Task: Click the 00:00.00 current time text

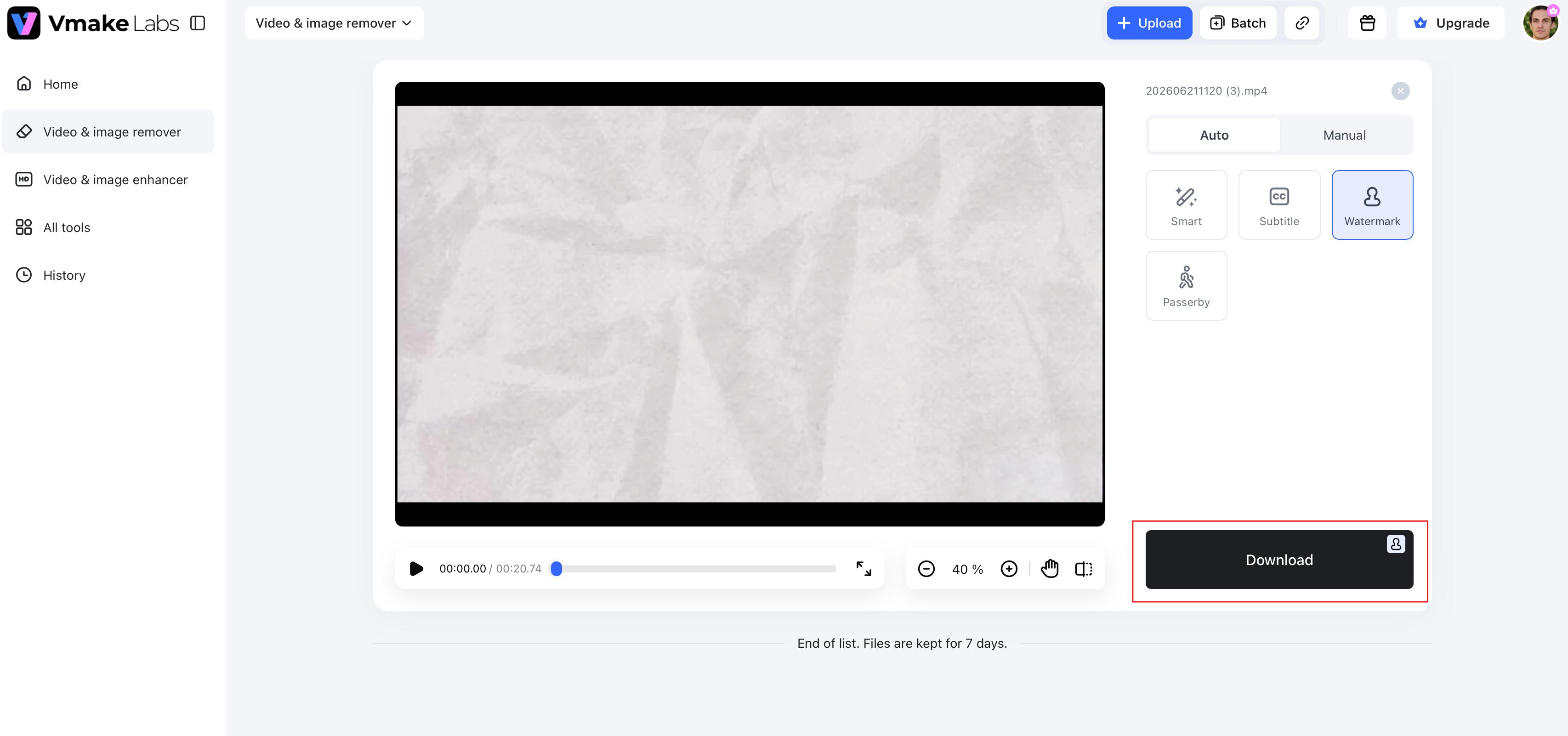Action: (x=463, y=569)
